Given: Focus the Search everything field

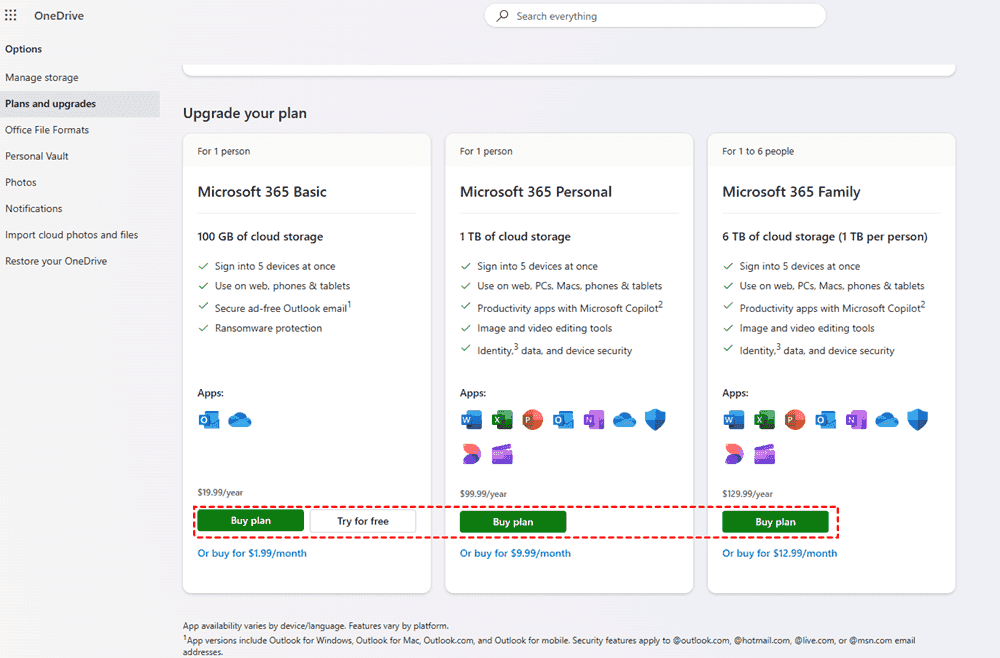Looking at the screenshot, I should [x=655, y=16].
